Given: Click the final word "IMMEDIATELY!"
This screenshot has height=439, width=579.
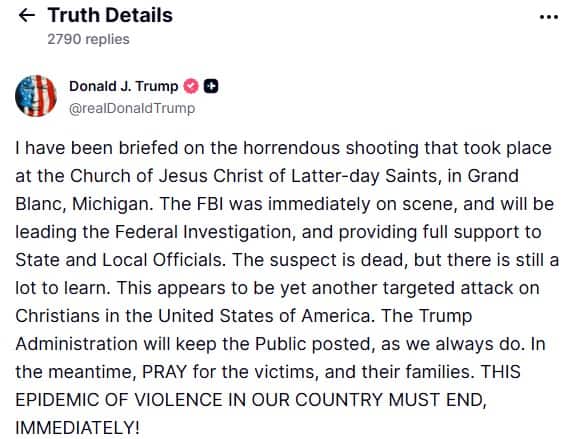Looking at the screenshot, I should point(78,428).
